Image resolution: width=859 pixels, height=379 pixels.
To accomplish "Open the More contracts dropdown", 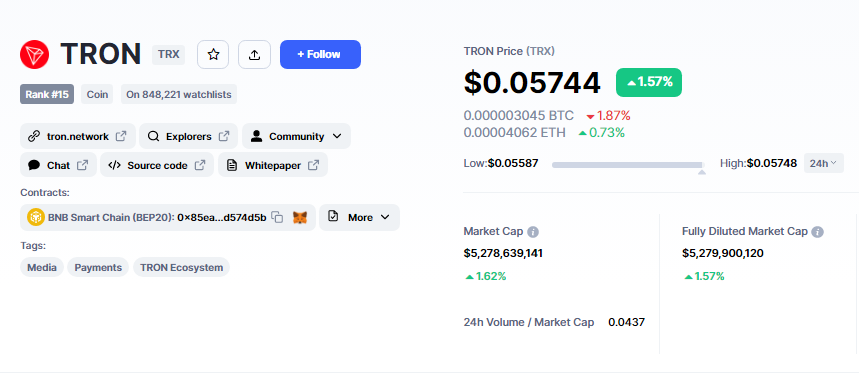I will tap(359, 217).
